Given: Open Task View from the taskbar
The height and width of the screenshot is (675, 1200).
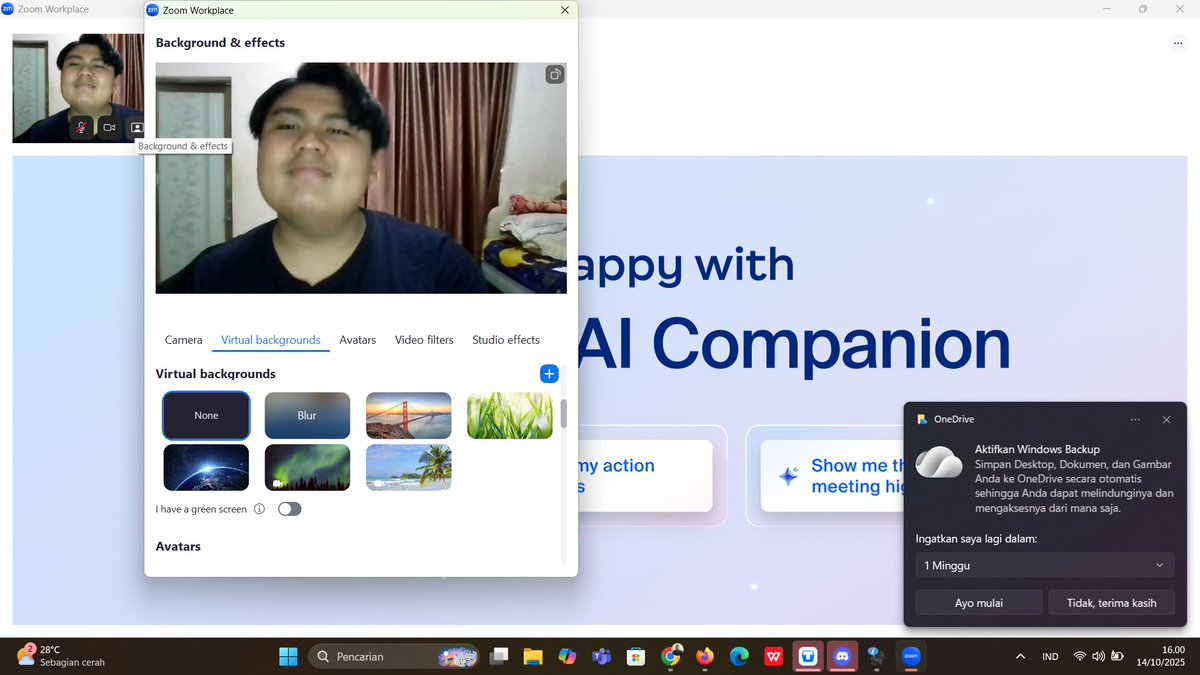Looking at the screenshot, I should (498, 657).
